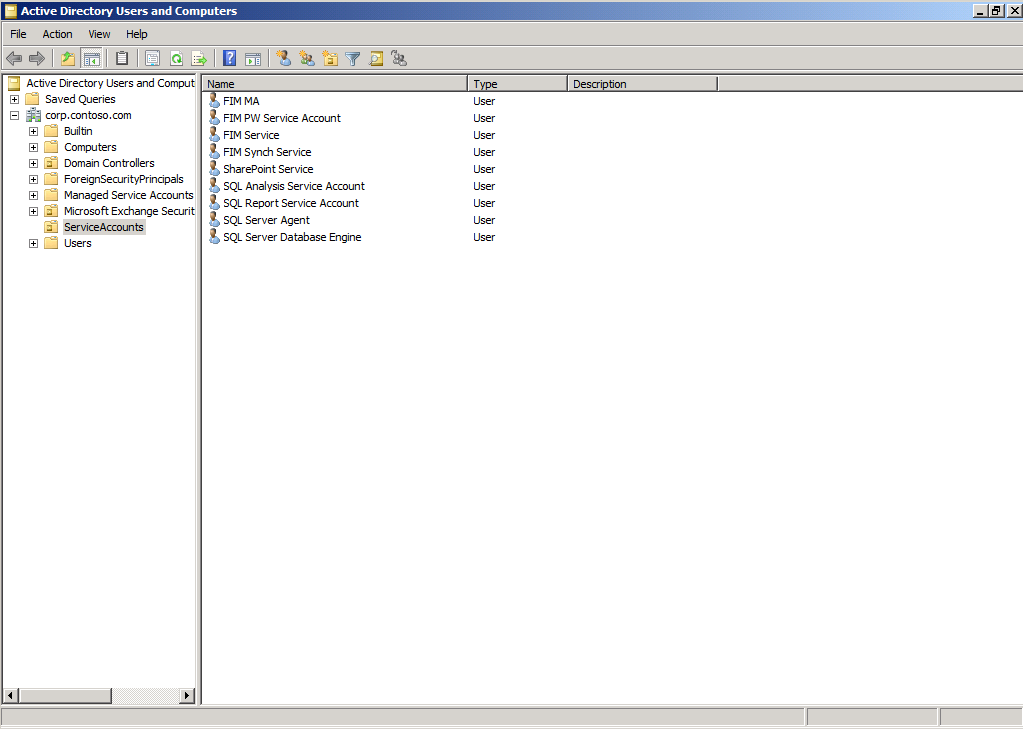
Task: Select the SQL Server Database Engine user
Action: [x=292, y=237]
